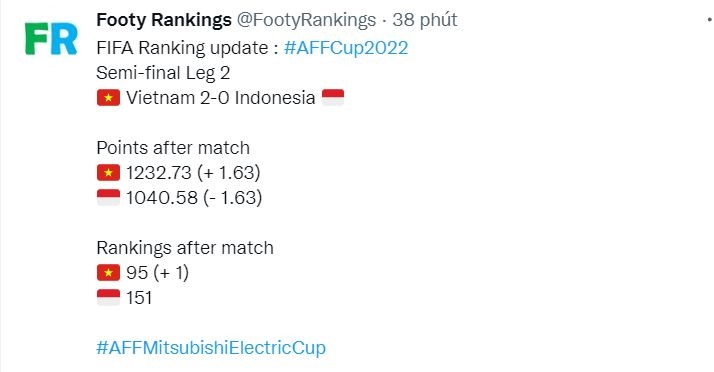Image resolution: width=714 pixels, height=372 pixels.
Task: Select Vietnam flag next to 1232.73
Action: point(108,173)
